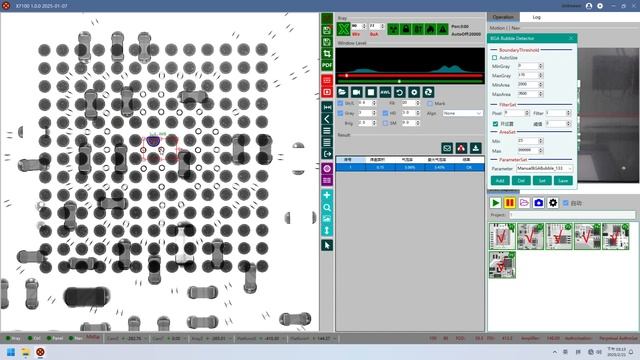Enable AutoSize in BGA Bubble Detector

[x=495, y=58]
